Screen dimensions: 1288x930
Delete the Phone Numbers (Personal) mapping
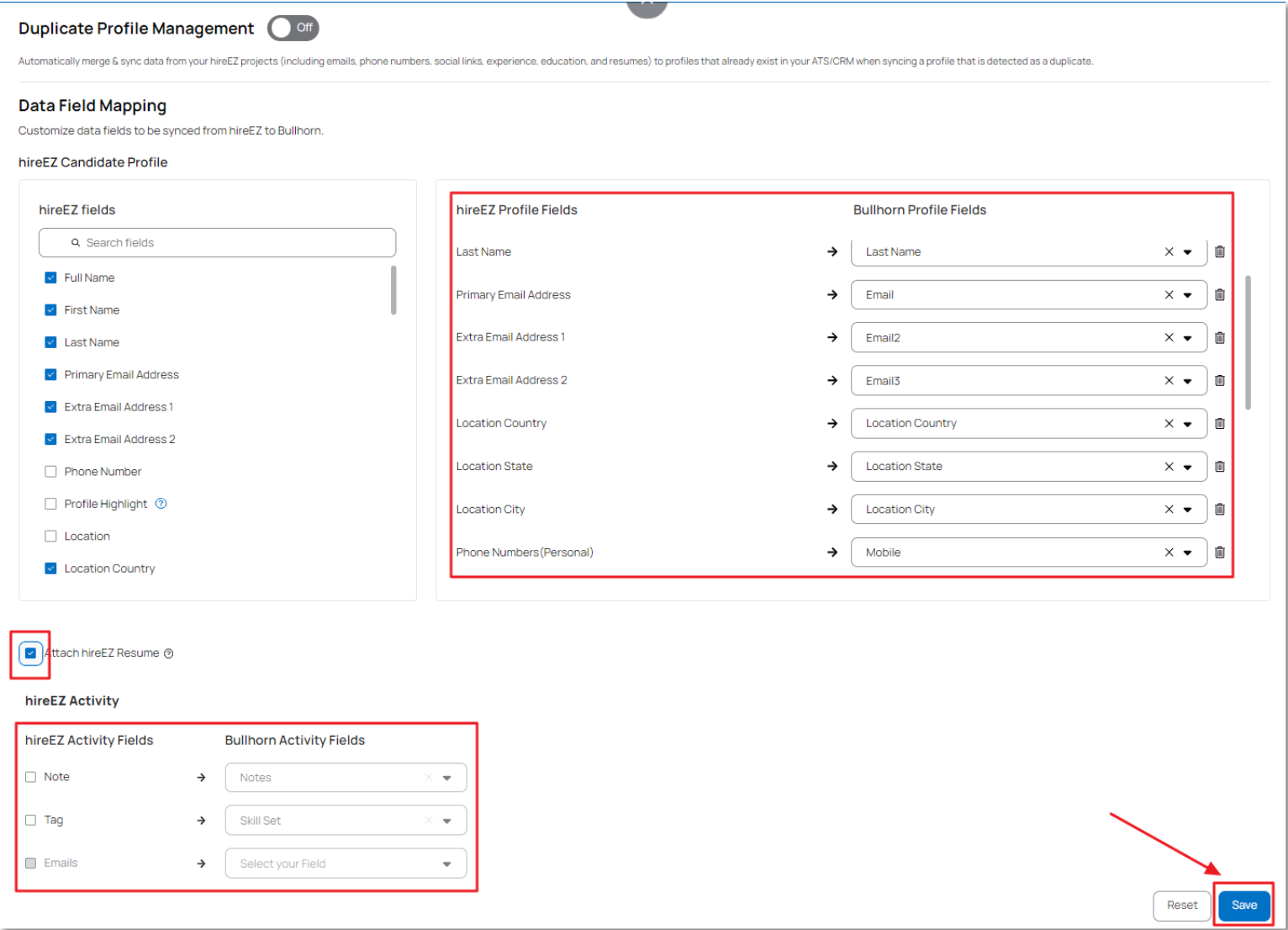click(x=1220, y=552)
